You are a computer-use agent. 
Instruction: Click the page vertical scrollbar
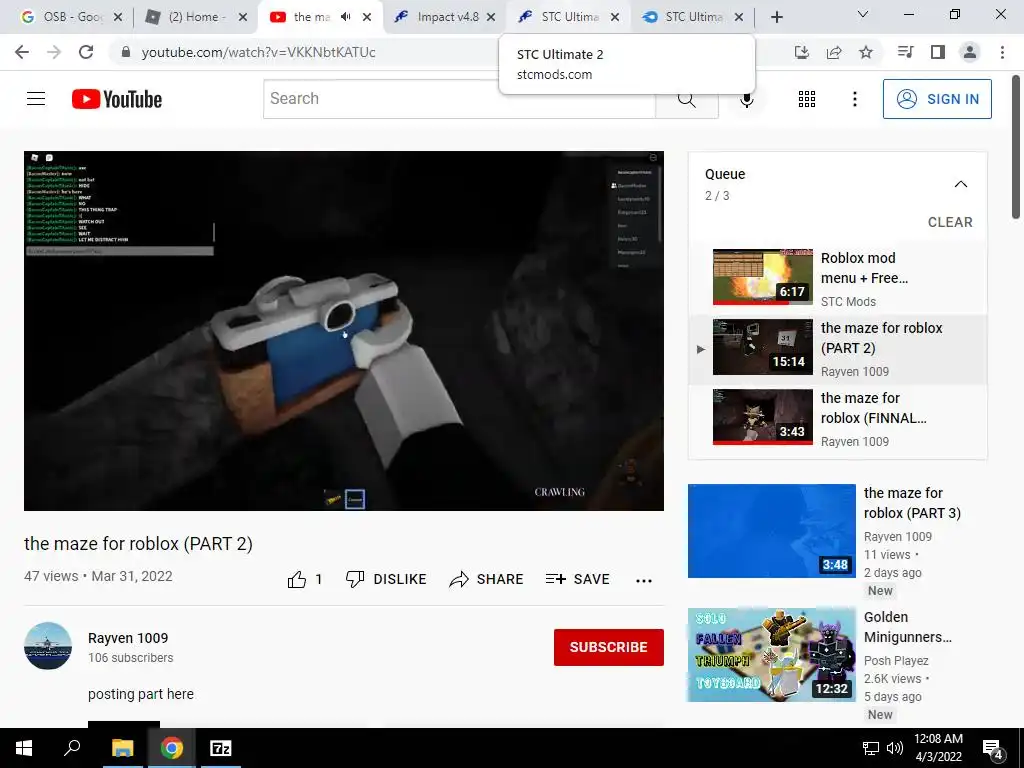(1016, 147)
